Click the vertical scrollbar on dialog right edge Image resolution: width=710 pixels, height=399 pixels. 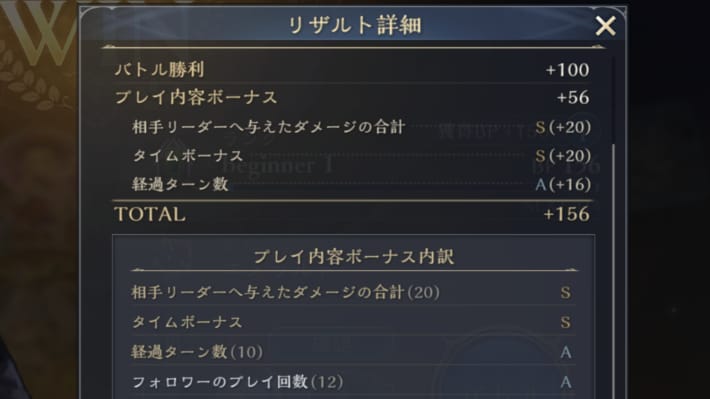tap(614, 272)
